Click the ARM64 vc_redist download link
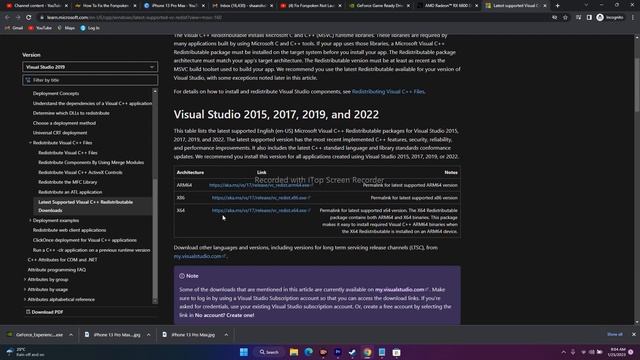Viewport: 640px width, 360px height. 261,185
